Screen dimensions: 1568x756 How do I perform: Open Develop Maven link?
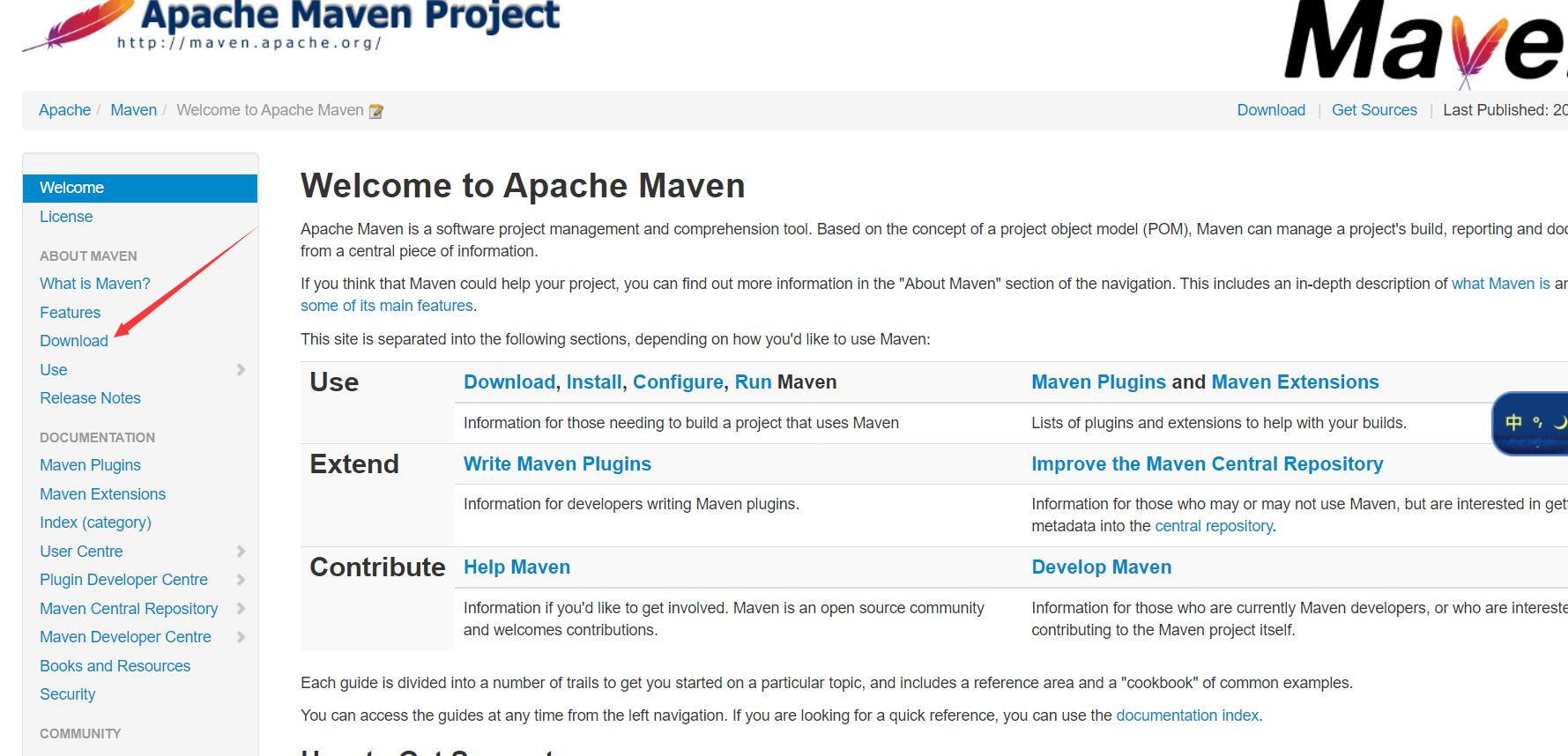1102,567
